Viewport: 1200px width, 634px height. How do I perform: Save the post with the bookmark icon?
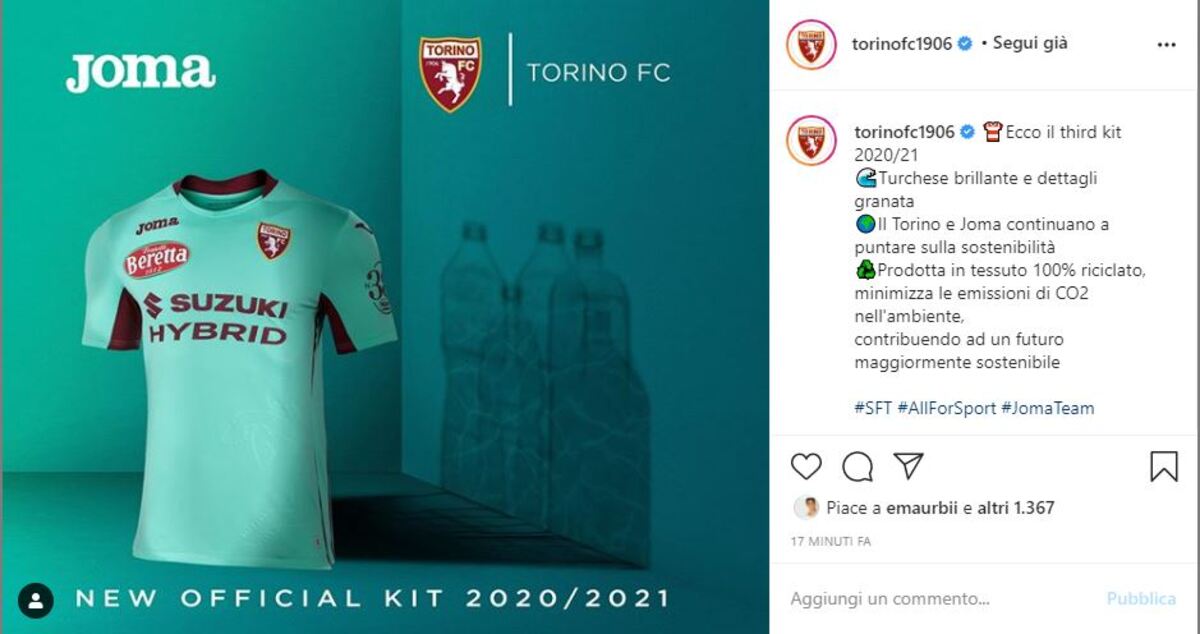click(1164, 467)
